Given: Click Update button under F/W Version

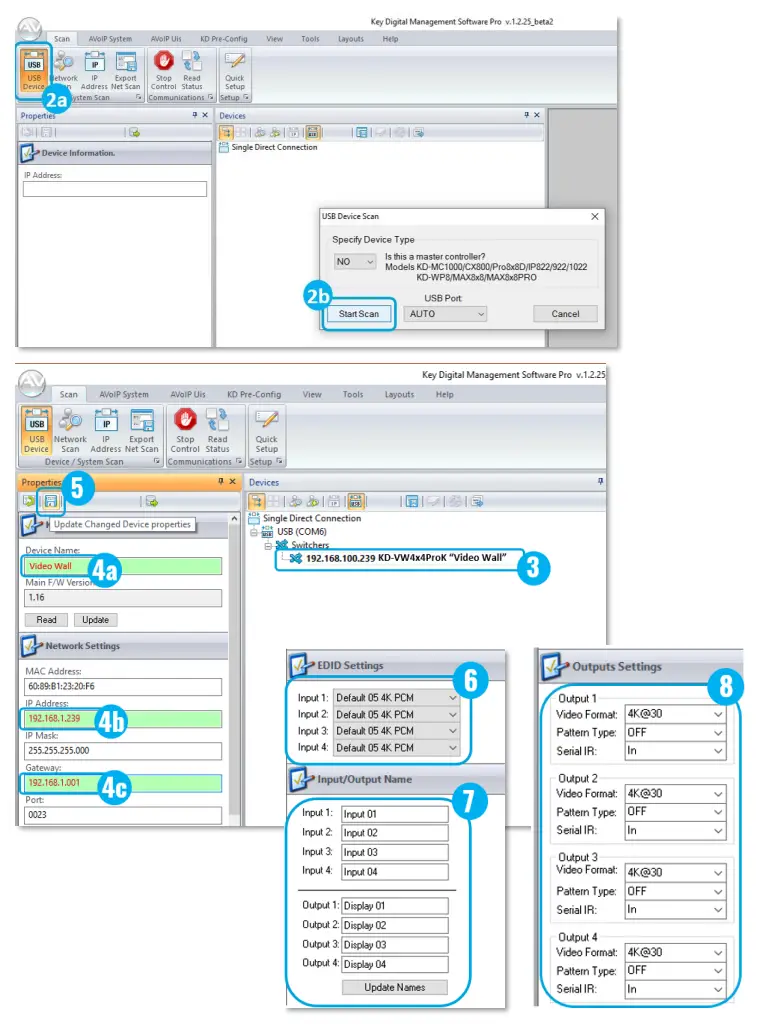Looking at the screenshot, I should (x=95, y=620).
